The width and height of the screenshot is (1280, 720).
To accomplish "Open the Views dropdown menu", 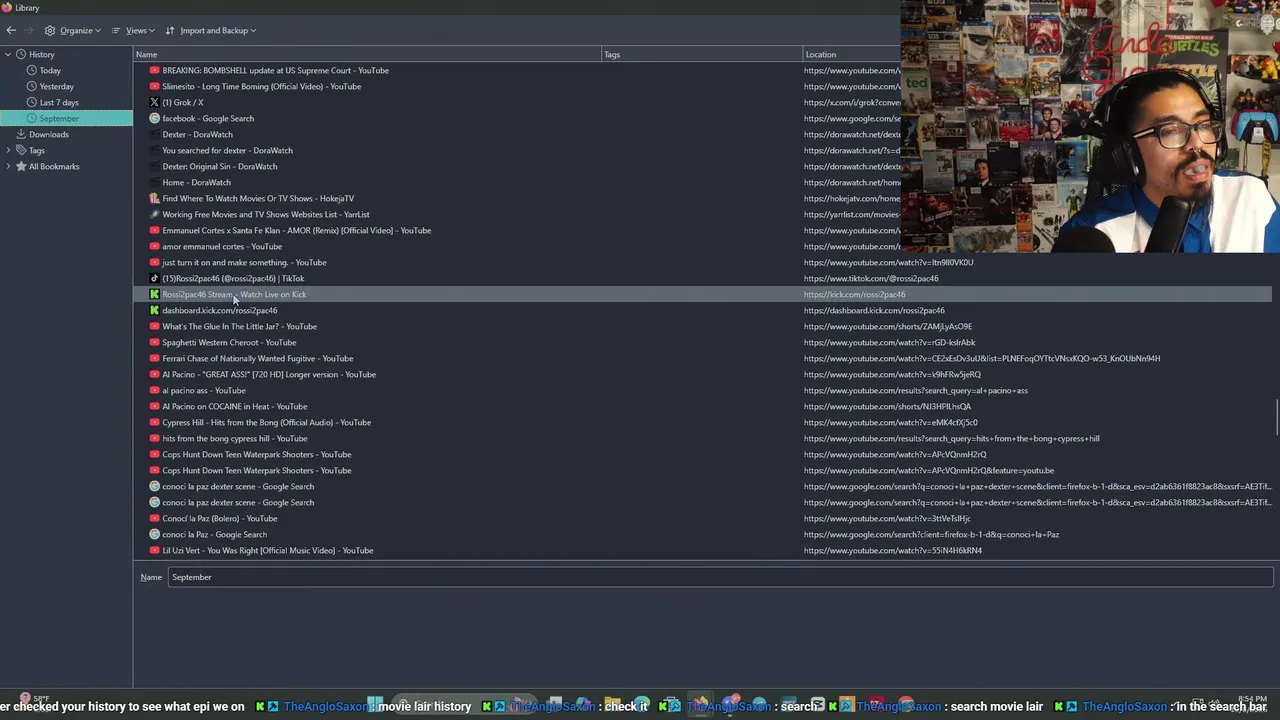I will pyautogui.click(x=132, y=30).
